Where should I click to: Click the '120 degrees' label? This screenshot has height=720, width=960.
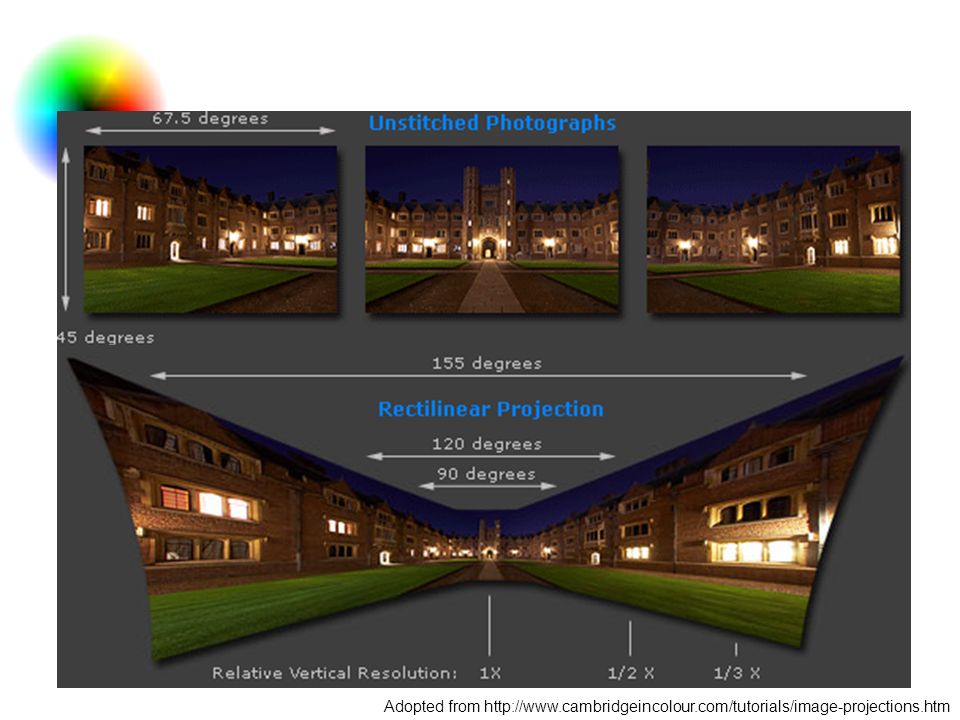point(487,444)
